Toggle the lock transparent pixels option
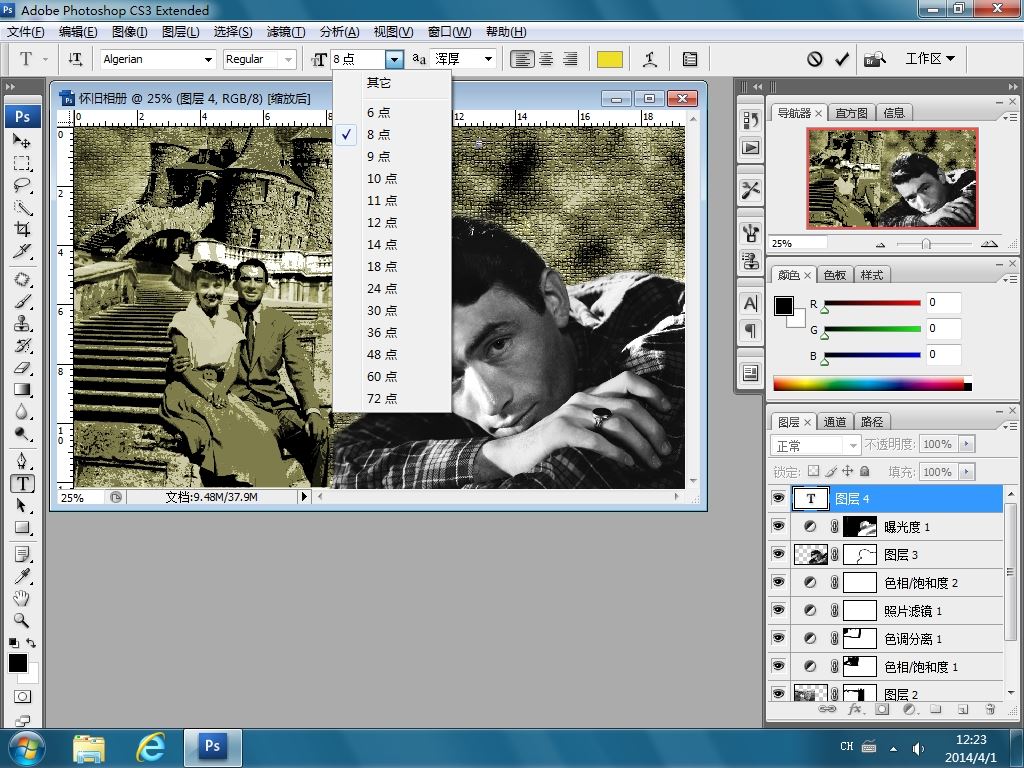This screenshot has height=768, width=1024. click(813, 471)
